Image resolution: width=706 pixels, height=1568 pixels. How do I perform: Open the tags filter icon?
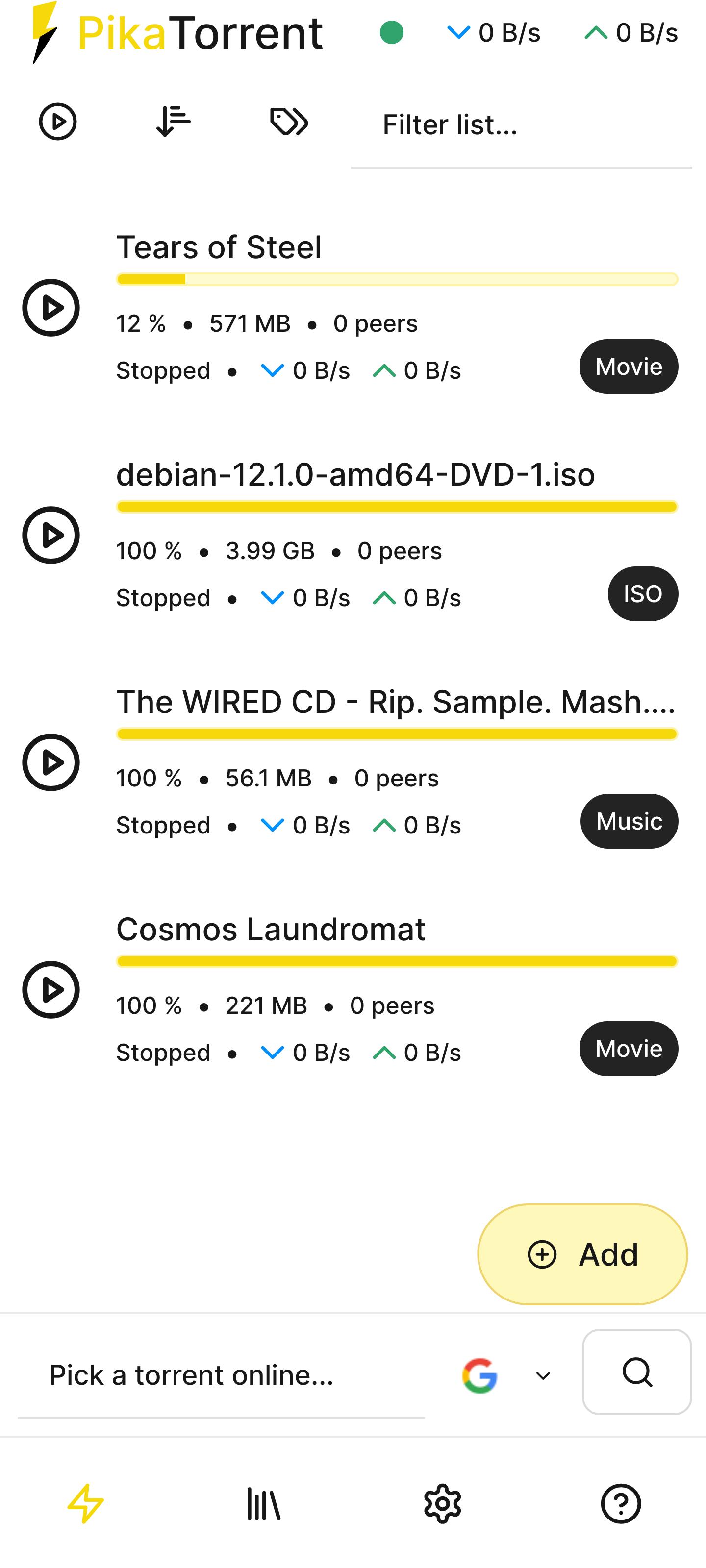point(289,121)
